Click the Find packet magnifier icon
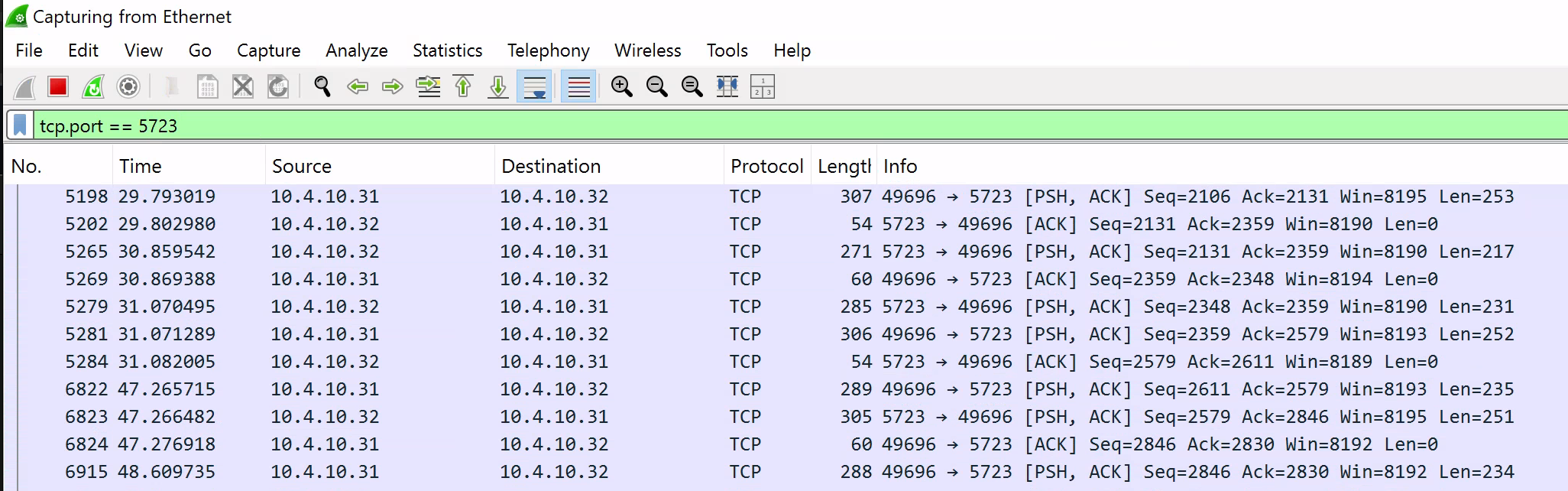Screen dimensions: 1568x491 point(322,87)
